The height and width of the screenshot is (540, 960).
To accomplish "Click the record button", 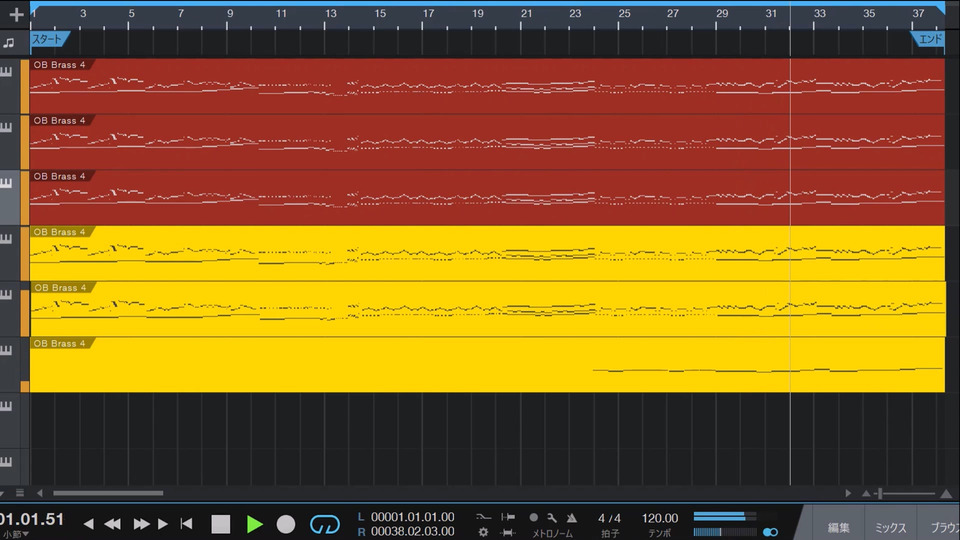I will click(286, 524).
